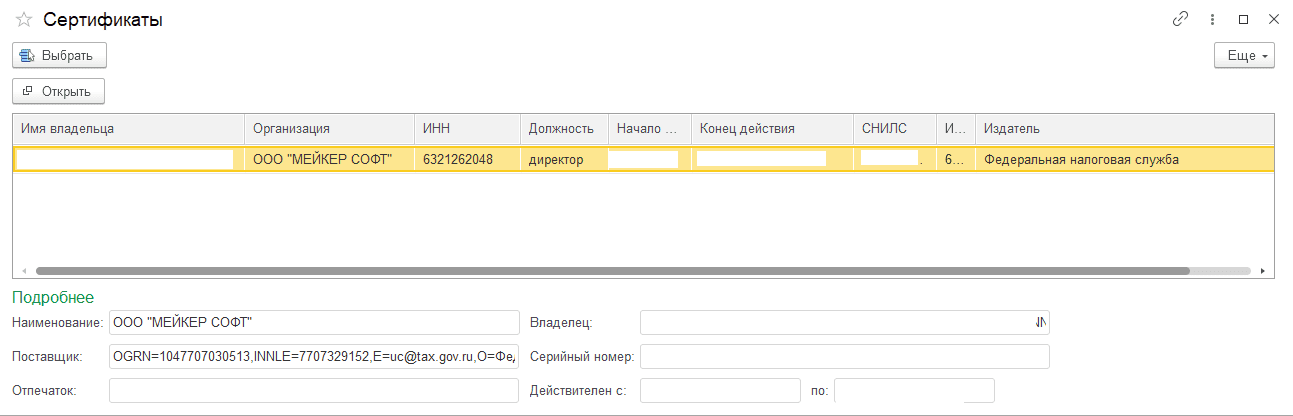This screenshot has width=1293, height=416.
Task: Click the Открыть button
Action: tap(58, 91)
